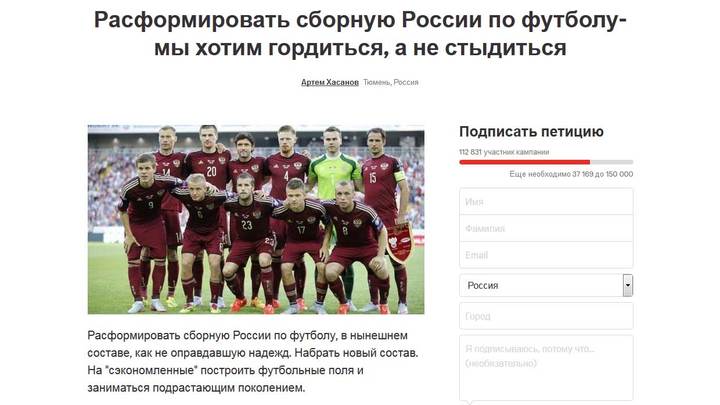This screenshot has height=405, width=720.
Task: Click the reason for signing text area
Action: pos(546,368)
